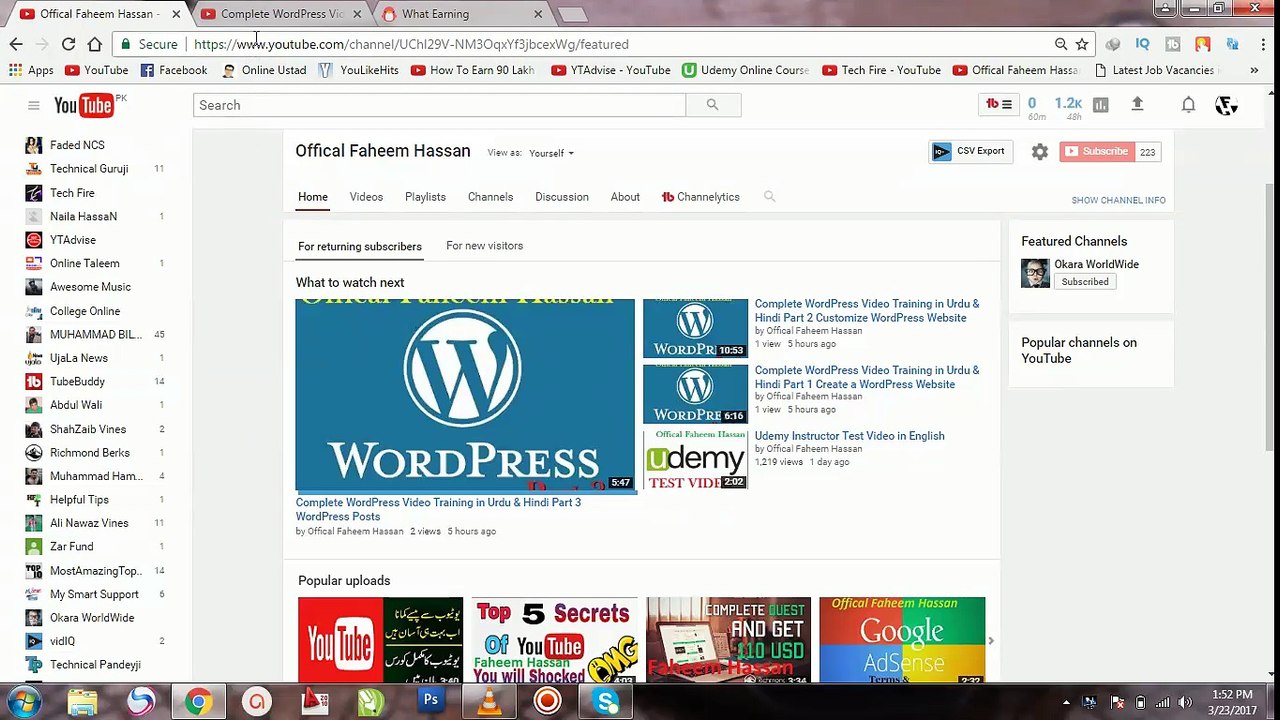Open the Channelytics tab
1280x720 pixels.
pos(701,197)
